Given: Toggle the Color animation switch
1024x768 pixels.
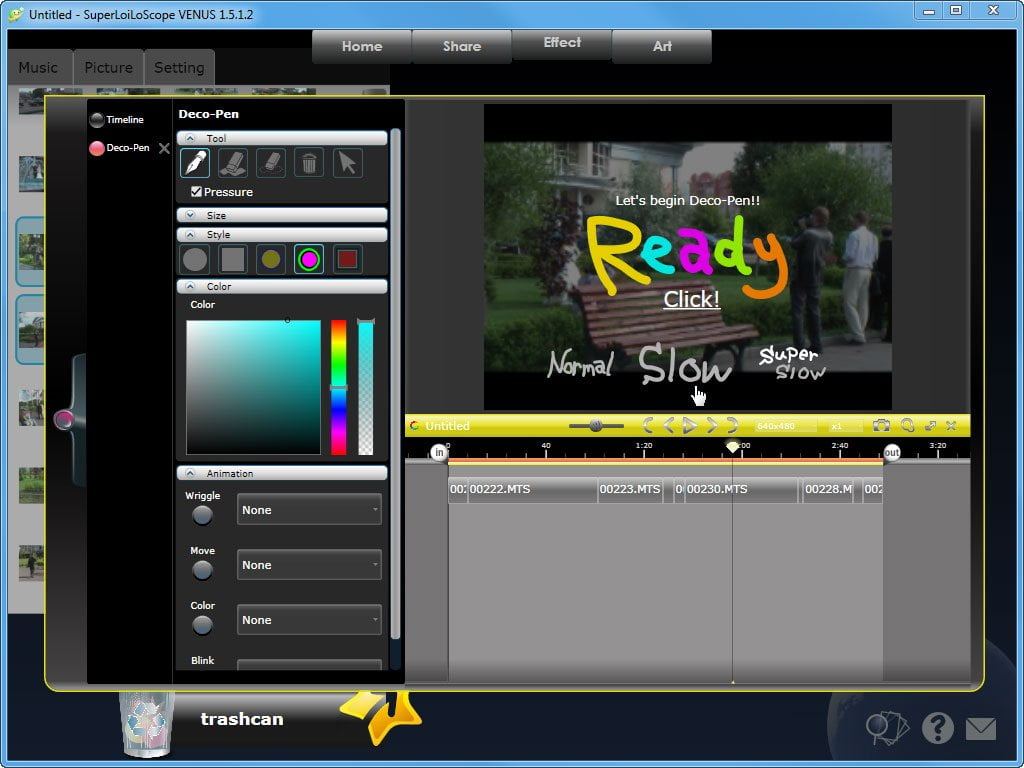Looking at the screenshot, I should [x=202, y=625].
